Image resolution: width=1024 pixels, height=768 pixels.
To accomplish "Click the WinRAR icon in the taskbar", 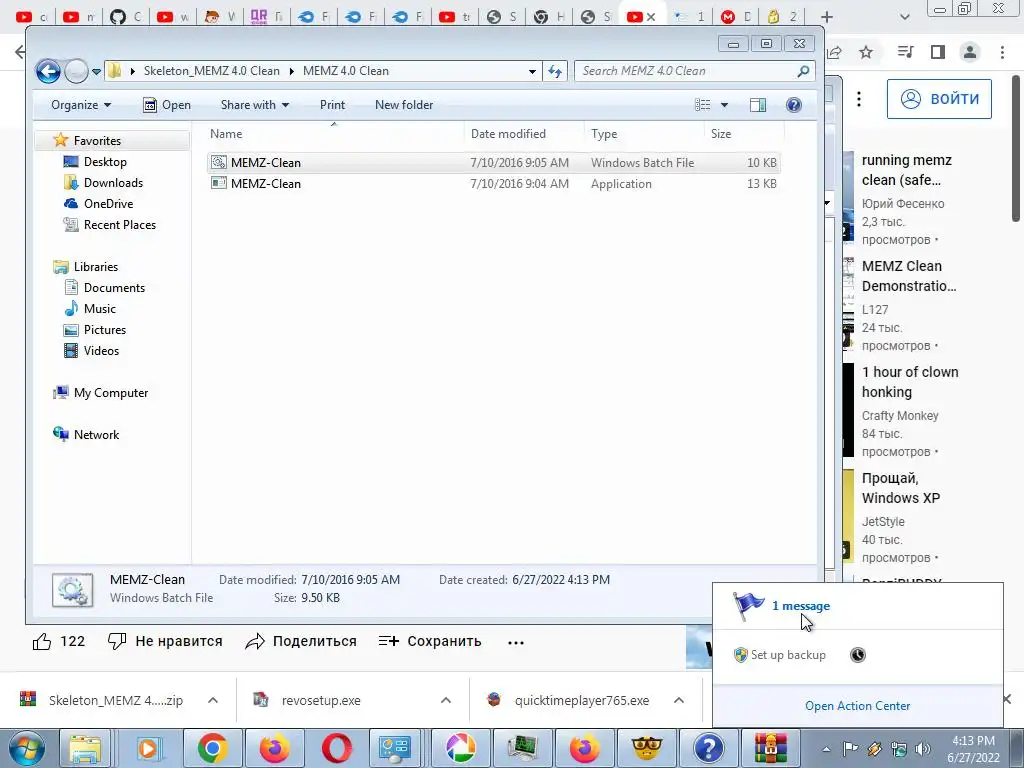I will 771,748.
